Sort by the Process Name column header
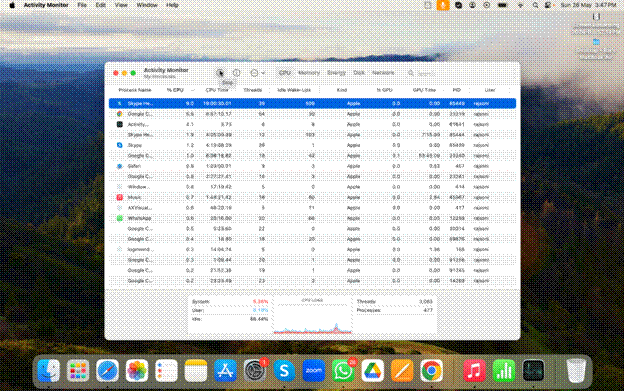Viewport: 624px width, 391px height. (x=135, y=90)
